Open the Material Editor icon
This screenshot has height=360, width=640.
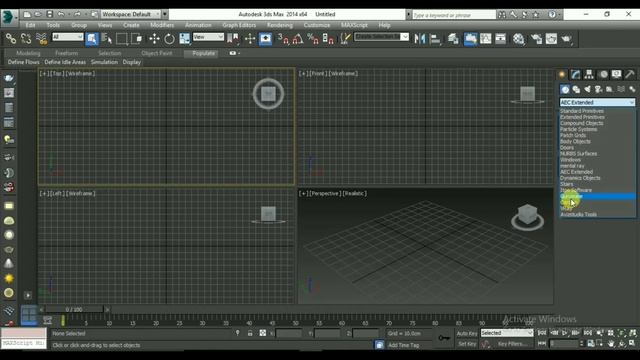[x=519, y=39]
